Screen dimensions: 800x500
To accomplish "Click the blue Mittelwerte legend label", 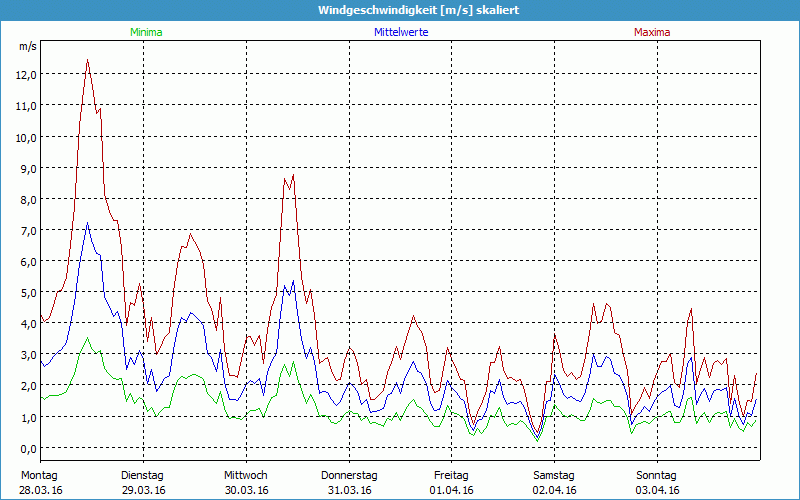I will tap(401, 32).
